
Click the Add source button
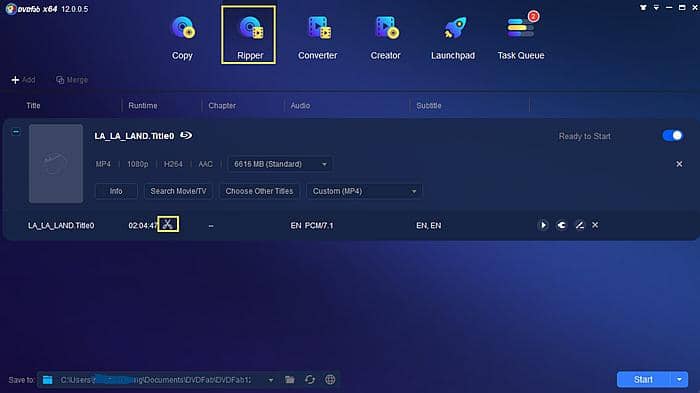[23, 80]
